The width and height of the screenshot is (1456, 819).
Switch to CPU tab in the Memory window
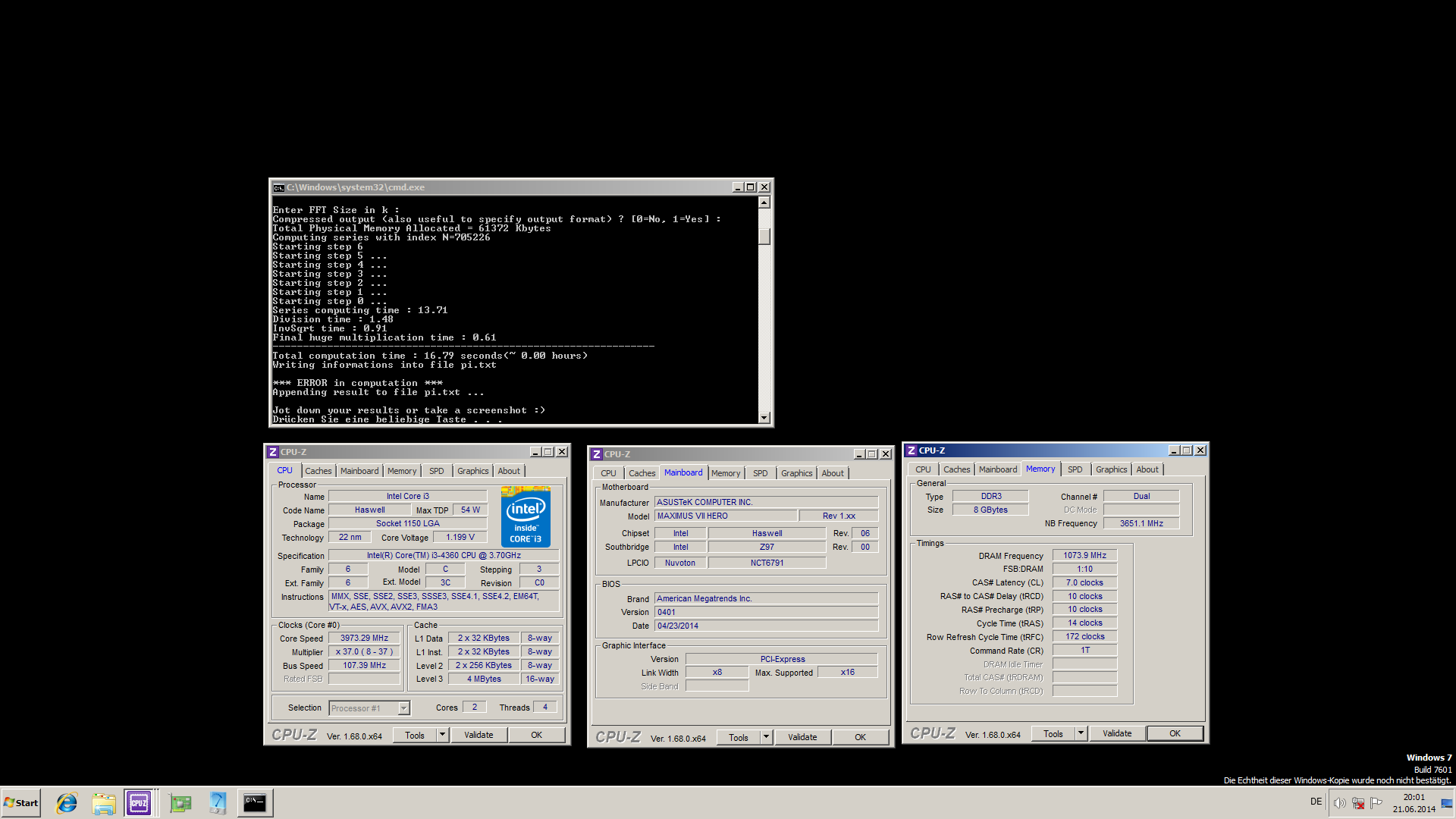pos(923,469)
